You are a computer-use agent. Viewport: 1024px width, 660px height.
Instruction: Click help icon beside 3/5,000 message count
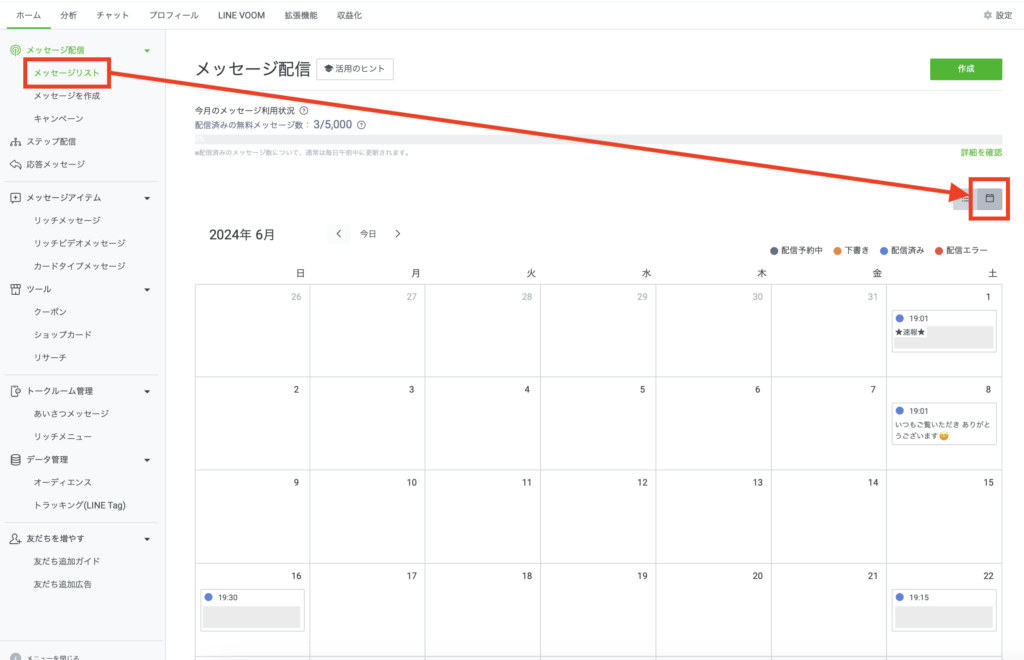(x=361, y=125)
